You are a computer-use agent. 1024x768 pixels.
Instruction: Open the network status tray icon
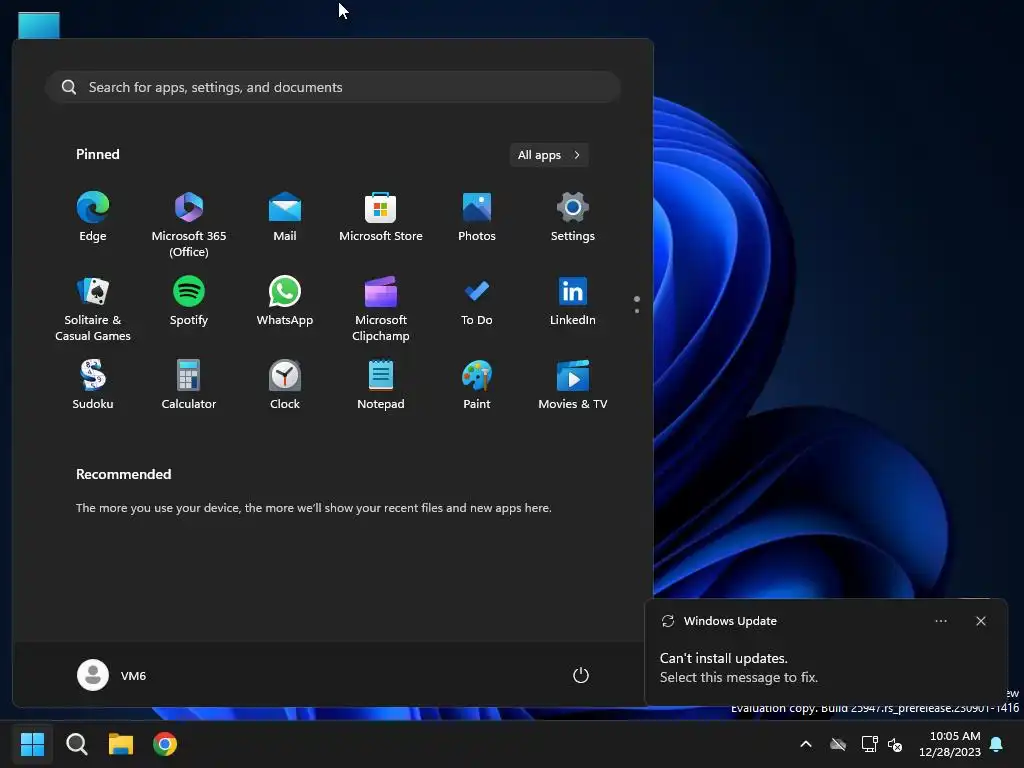coord(869,744)
